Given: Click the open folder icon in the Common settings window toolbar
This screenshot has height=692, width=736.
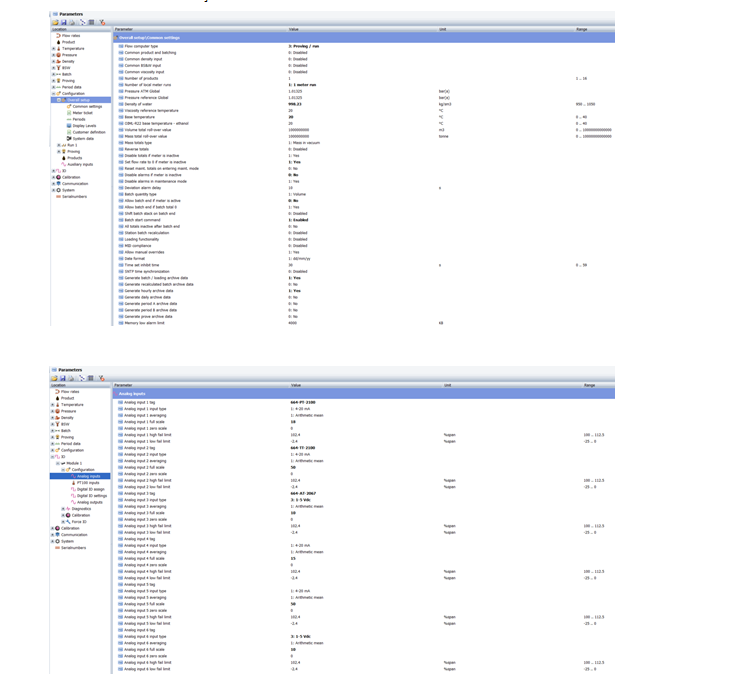Looking at the screenshot, I should pos(55,22).
